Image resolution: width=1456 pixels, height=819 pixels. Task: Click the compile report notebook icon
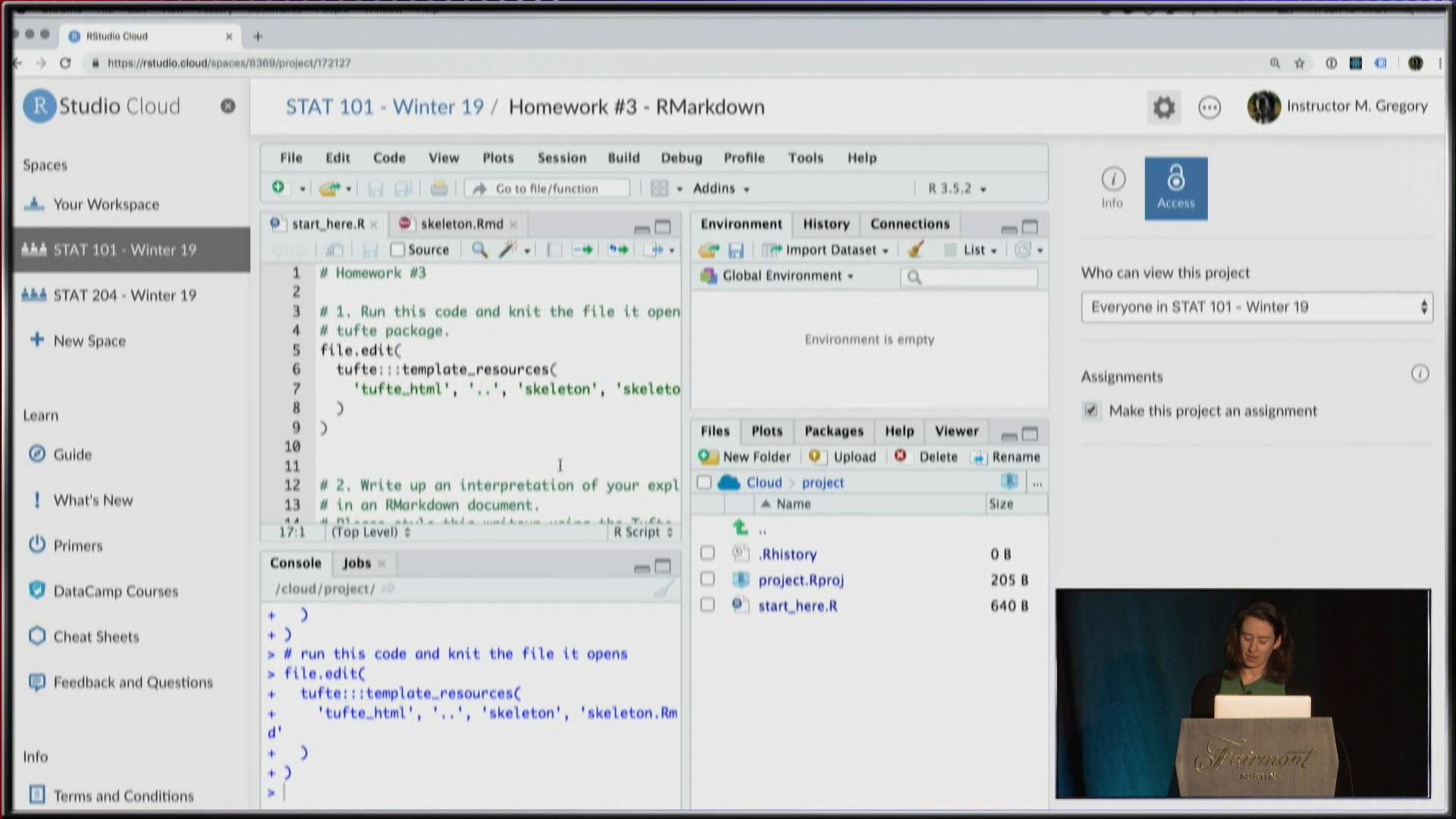(x=554, y=249)
